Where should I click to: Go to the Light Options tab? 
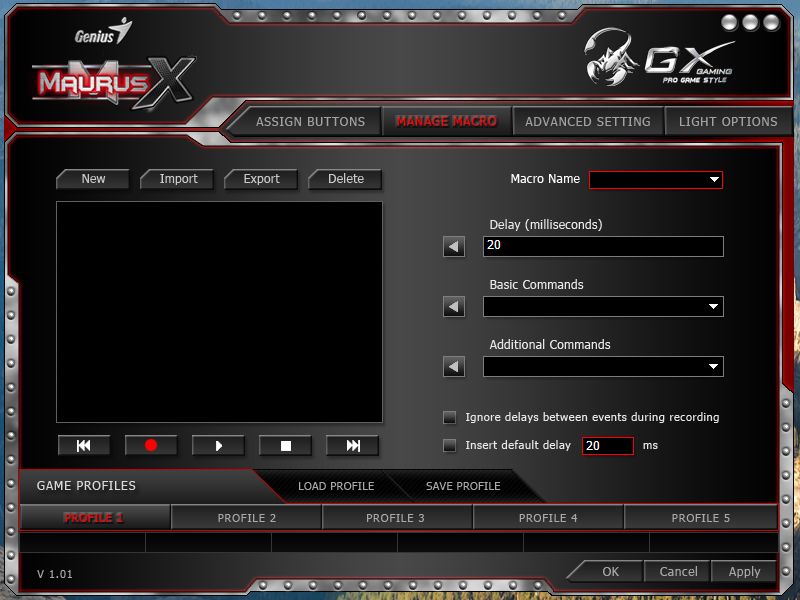pyautogui.click(x=728, y=121)
